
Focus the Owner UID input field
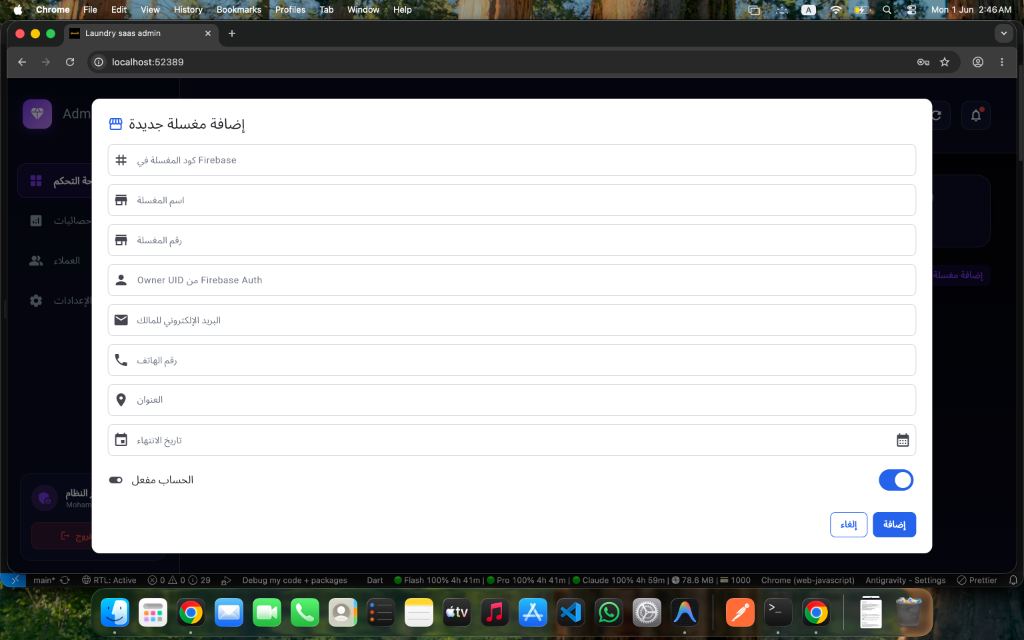(511, 280)
